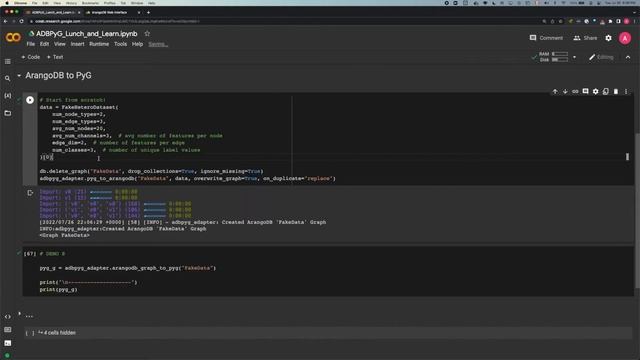The height and width of the screenshot is (360, 640).
Task: Open the Editing mode dropdown
Action: [x=601, y=57]
